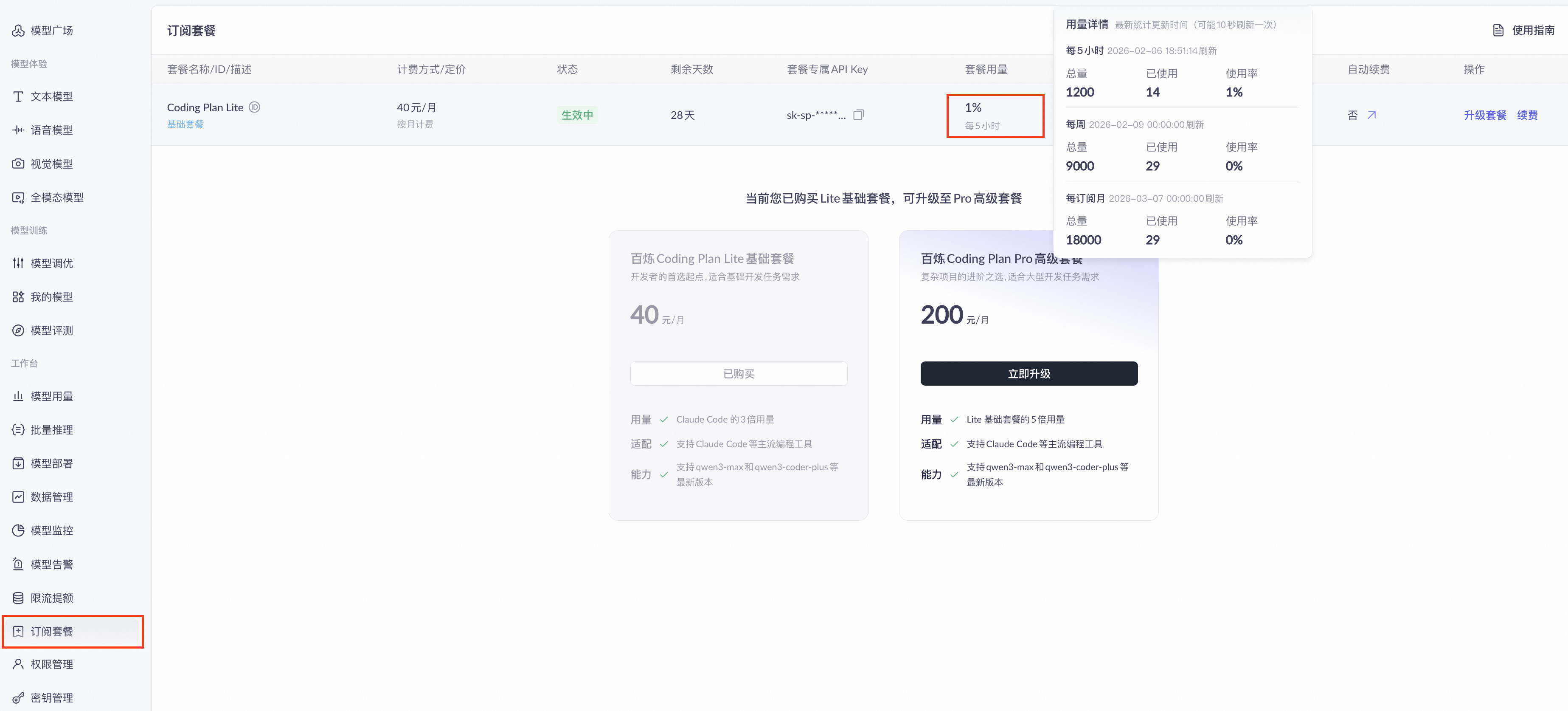This screenshot has height=711, width=1568.
Task: Select the 文本模型 text model icon
Action: click(x=18, y=96)
